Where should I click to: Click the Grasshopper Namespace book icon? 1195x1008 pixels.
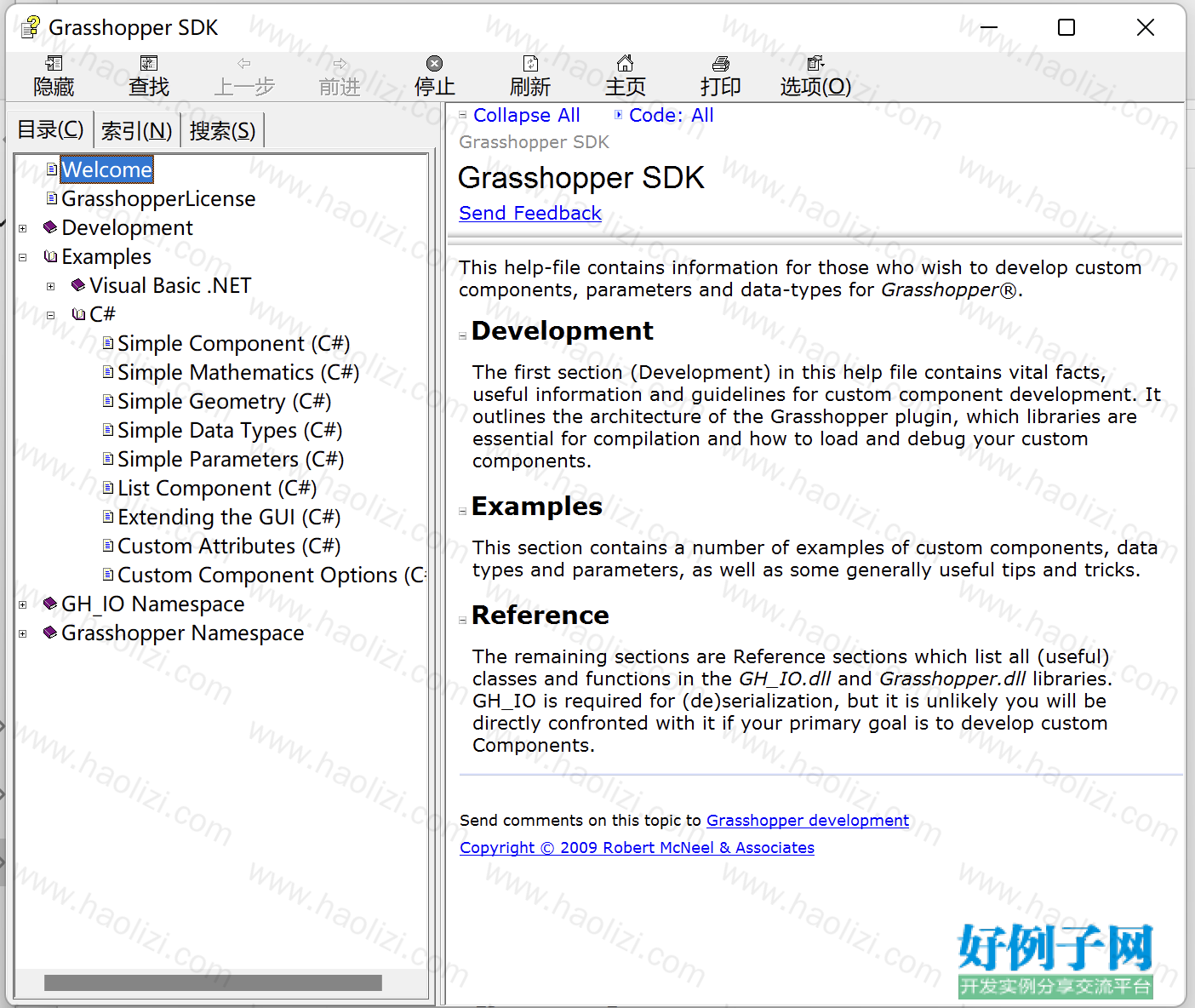(50, 633)
